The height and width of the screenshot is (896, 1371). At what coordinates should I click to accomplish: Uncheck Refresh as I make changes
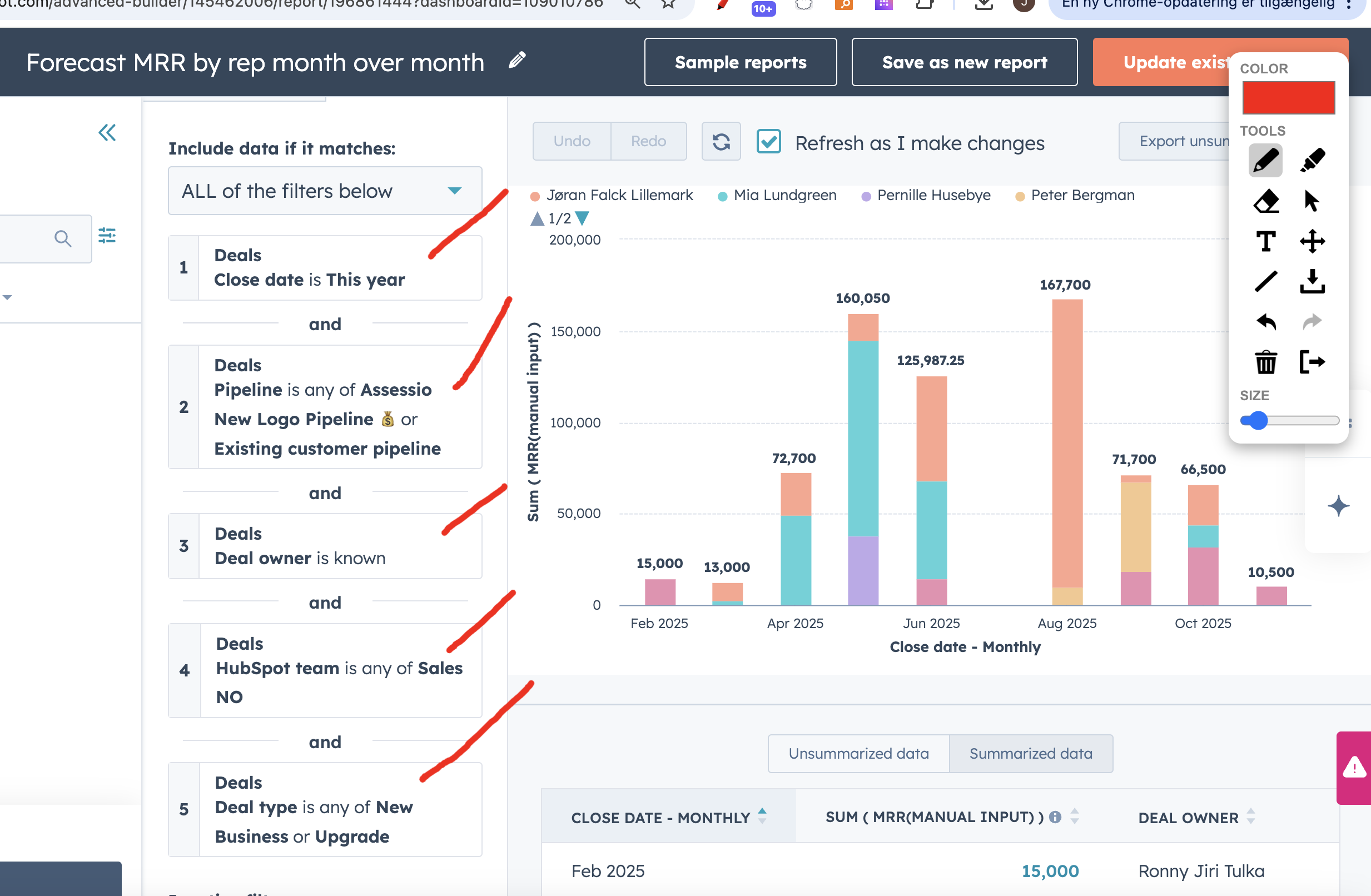point(768,142)
